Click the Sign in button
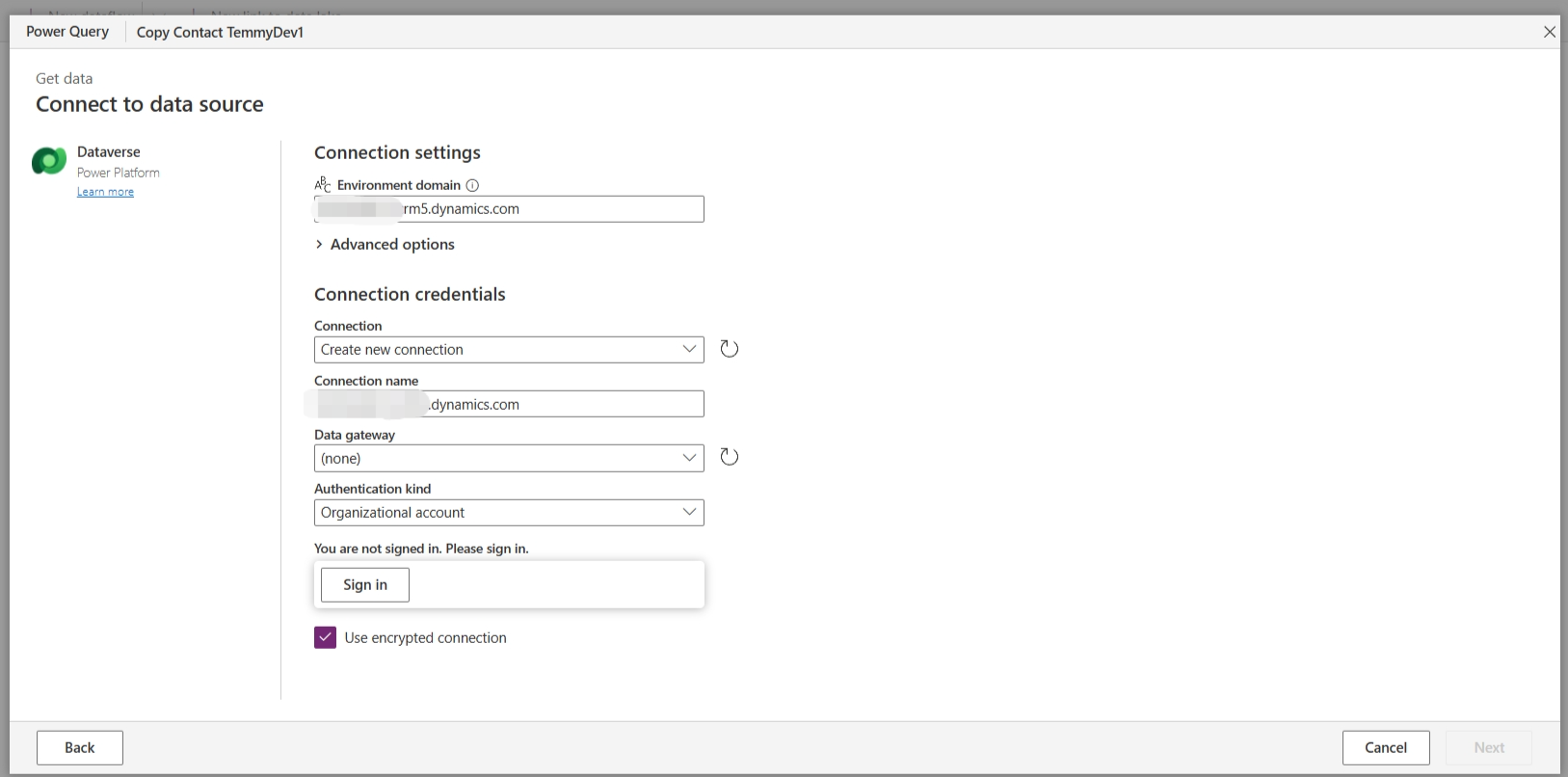 pos(365,584)
